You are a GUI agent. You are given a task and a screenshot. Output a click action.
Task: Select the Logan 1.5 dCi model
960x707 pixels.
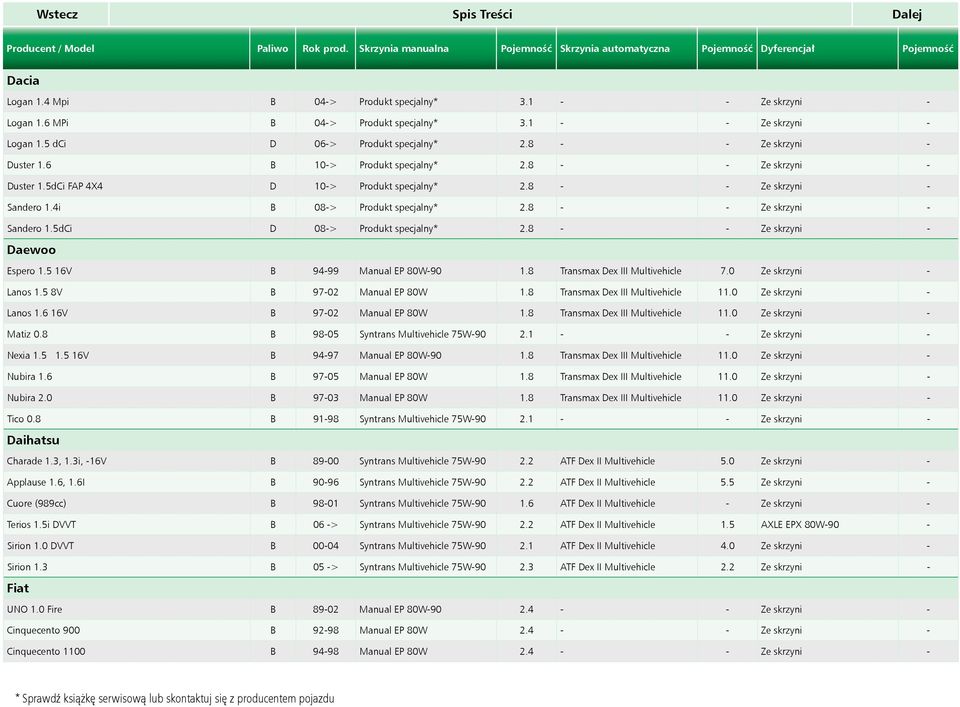tap(36, 144)
